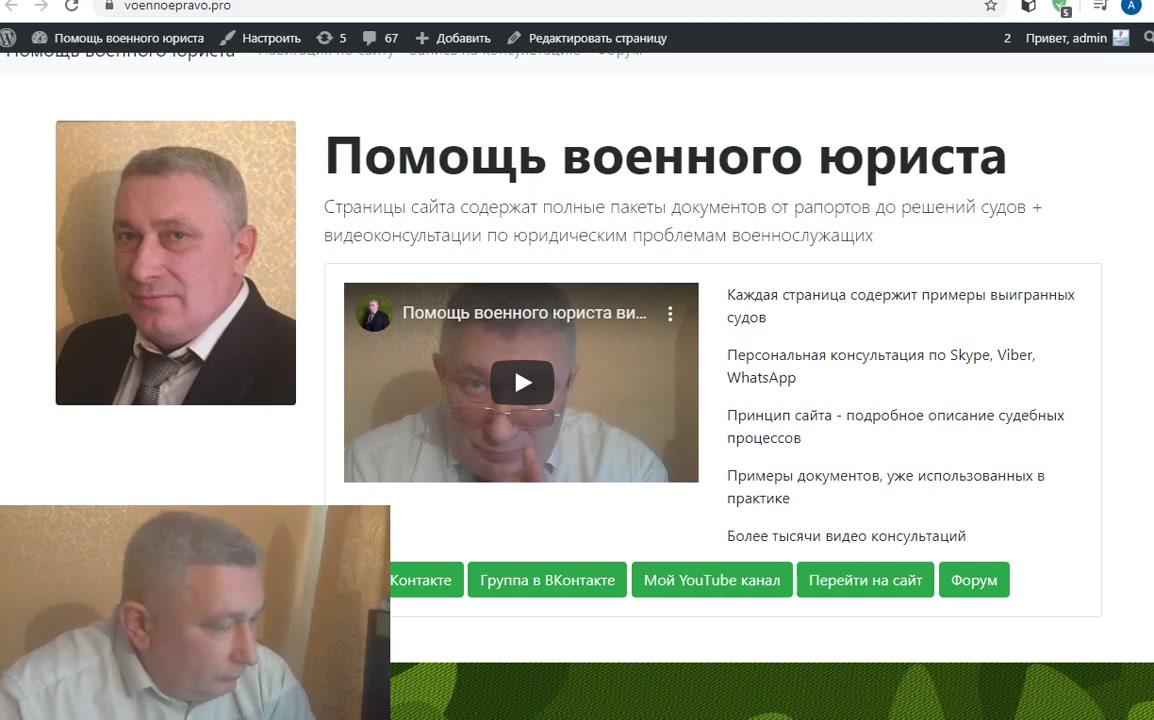1154x720 pixels.
Task: Click the admin bar search icon
Action: click(1148, 38)
